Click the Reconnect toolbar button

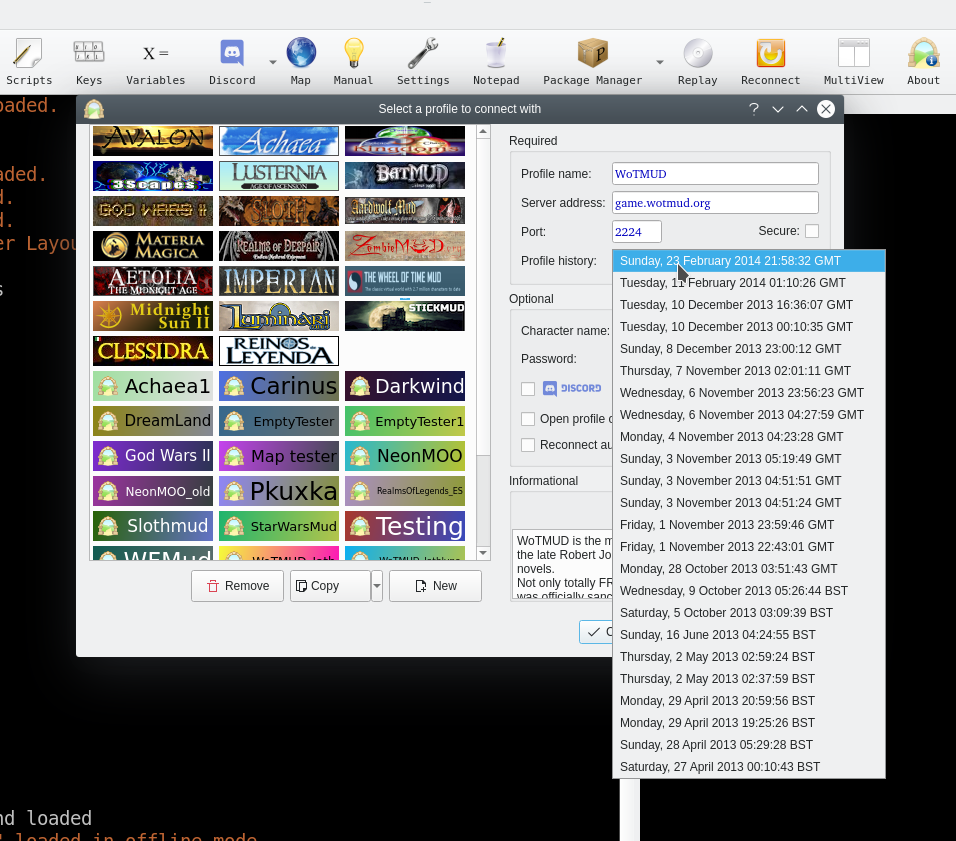tap(771, 62)
